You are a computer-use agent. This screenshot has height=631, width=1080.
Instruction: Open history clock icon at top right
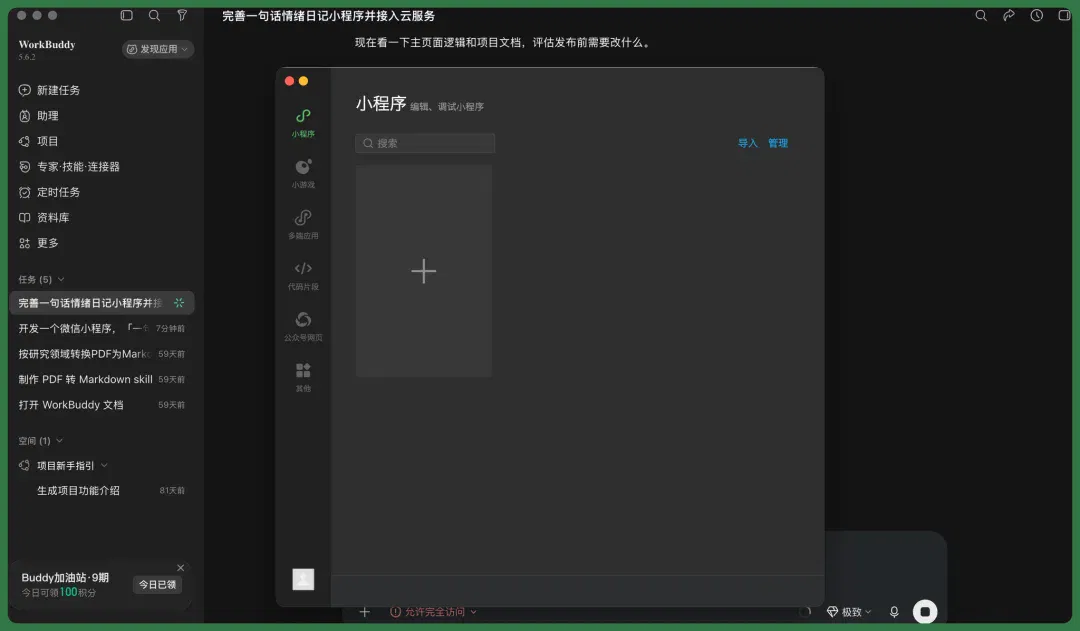tap(1037, 15)
